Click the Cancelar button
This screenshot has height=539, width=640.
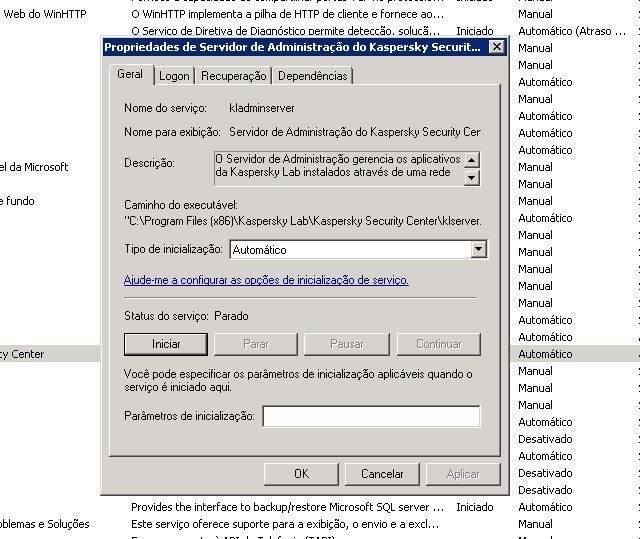point(382,474)
